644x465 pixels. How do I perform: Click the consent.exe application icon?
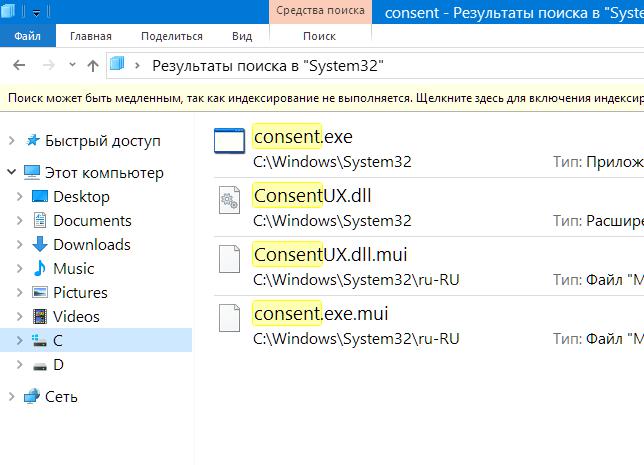pyautogui.click(x=229, y=141)
